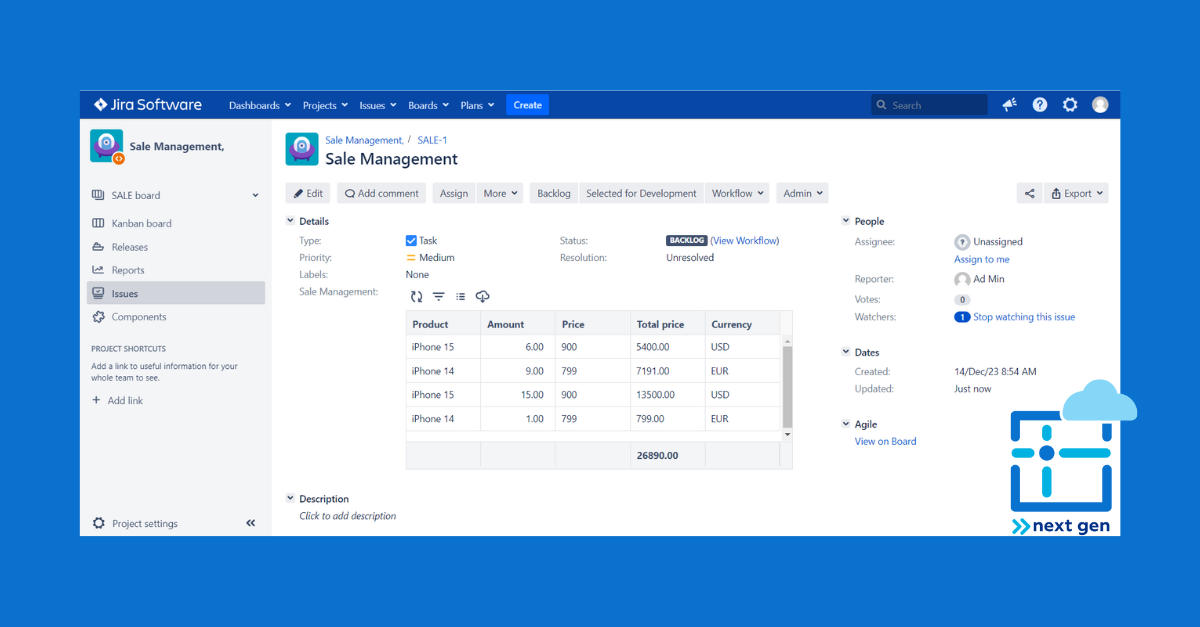Open the Workflow dropdown
Viewport: 1200px width, 627px height.
pyautogui.click(x=738, y=193)
